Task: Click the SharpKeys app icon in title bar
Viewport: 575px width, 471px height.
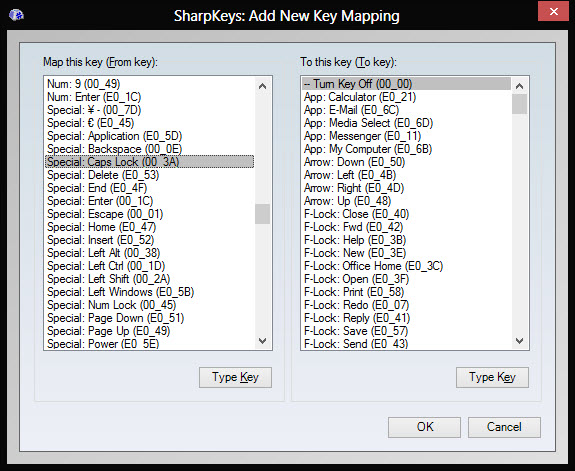Action: [16, 15]
